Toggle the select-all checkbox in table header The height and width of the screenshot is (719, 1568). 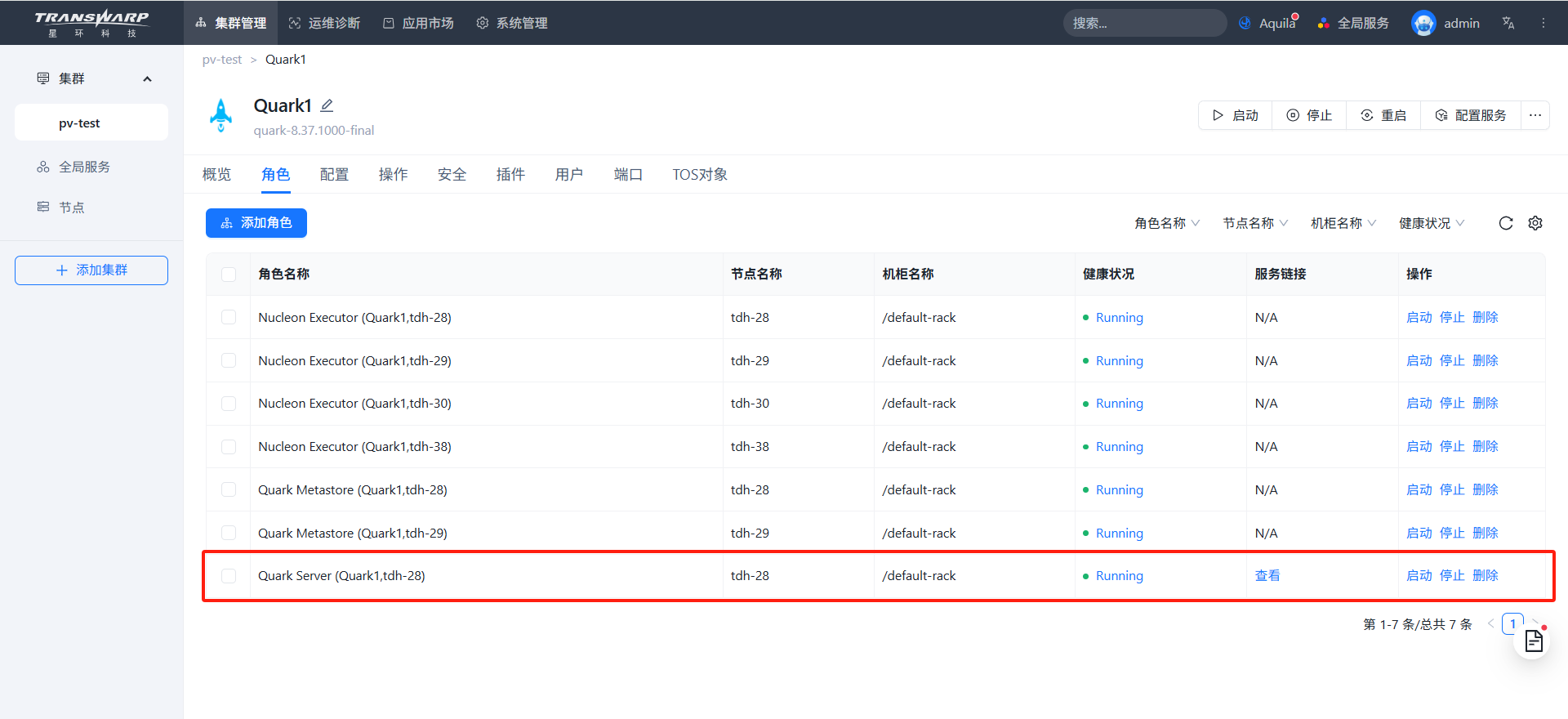pos(229,275)
